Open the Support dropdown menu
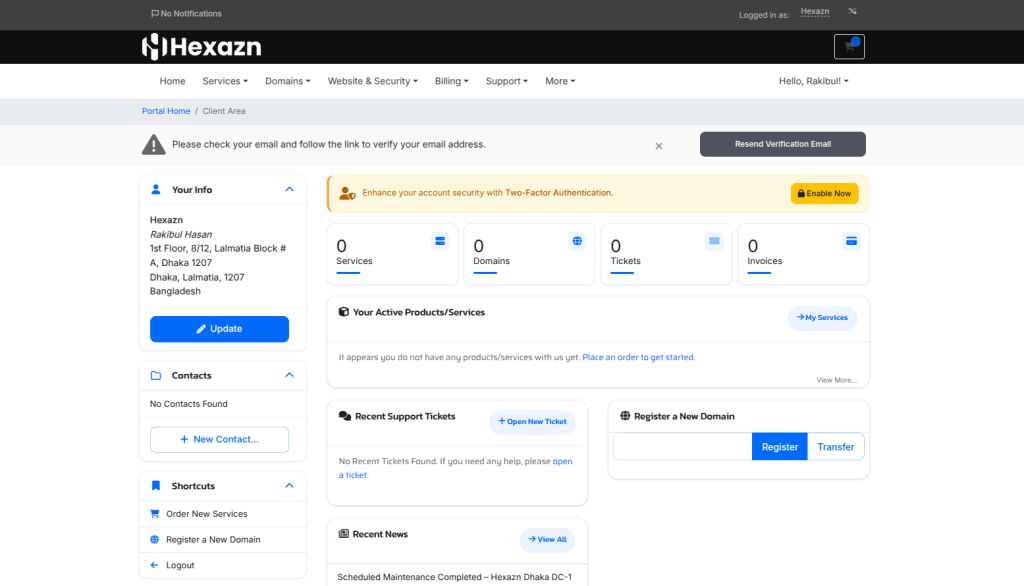This screenshot has height=586, width=1024. (507, 81)
